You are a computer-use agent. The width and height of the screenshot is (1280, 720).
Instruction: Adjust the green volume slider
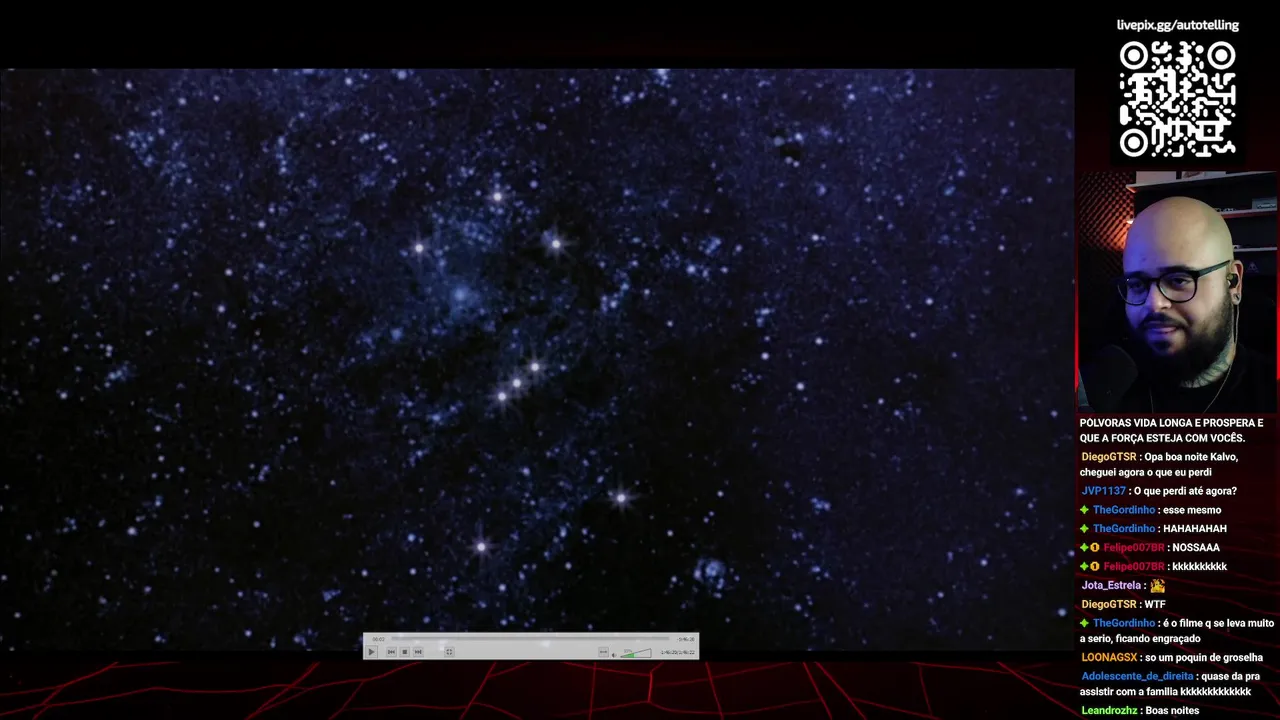pyautogui.click(x=636, y=653)
